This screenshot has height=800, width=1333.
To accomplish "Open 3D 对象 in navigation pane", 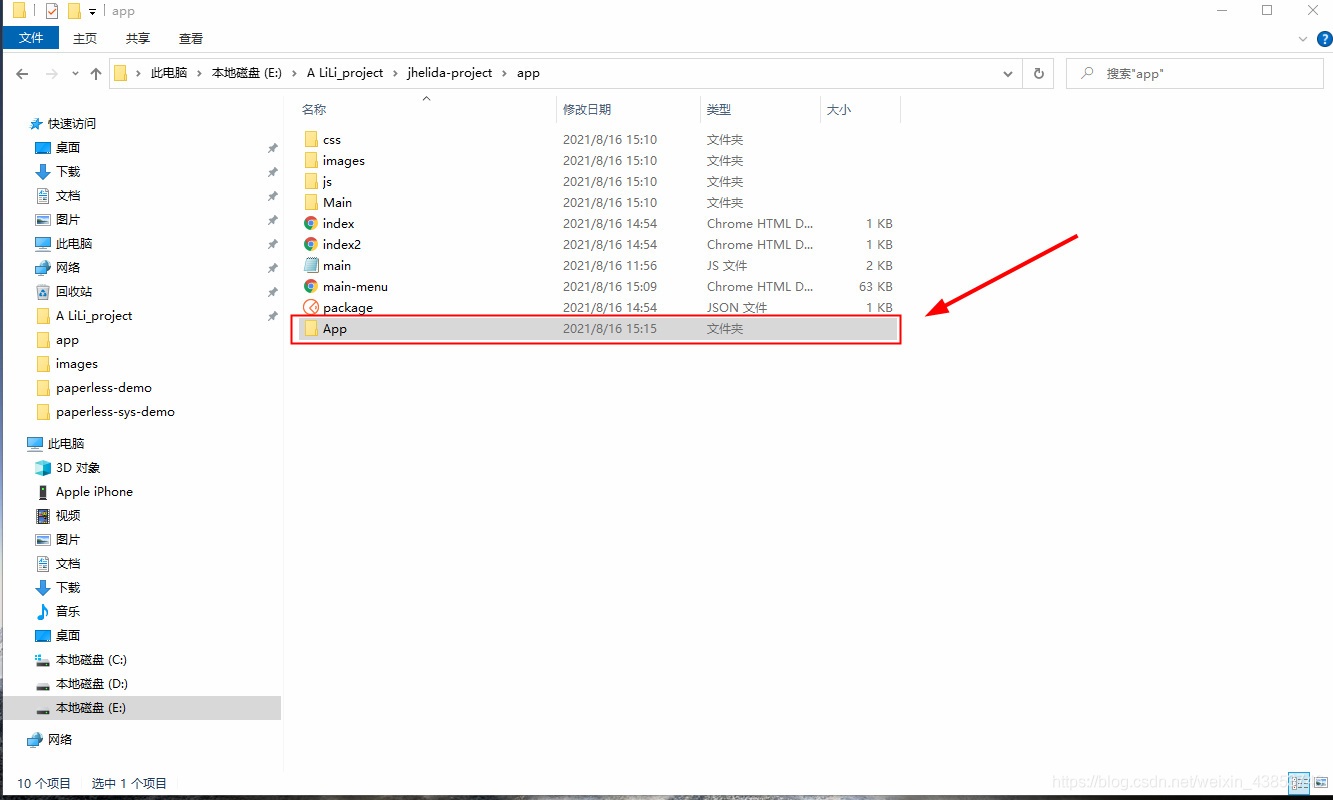I will [78, 467].
